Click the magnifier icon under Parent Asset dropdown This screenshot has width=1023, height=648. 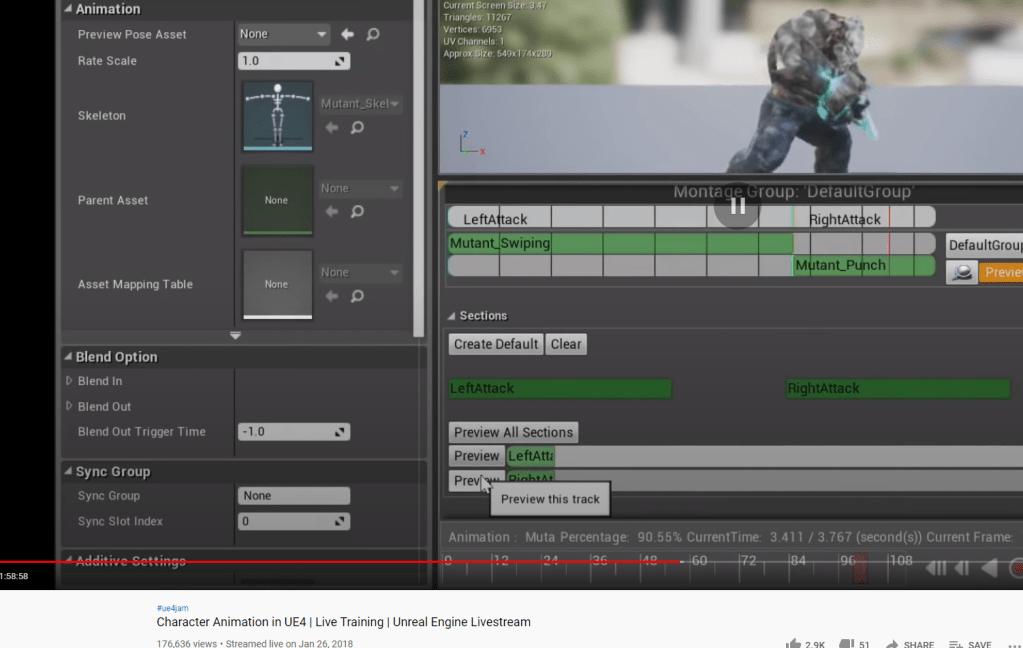357,212
